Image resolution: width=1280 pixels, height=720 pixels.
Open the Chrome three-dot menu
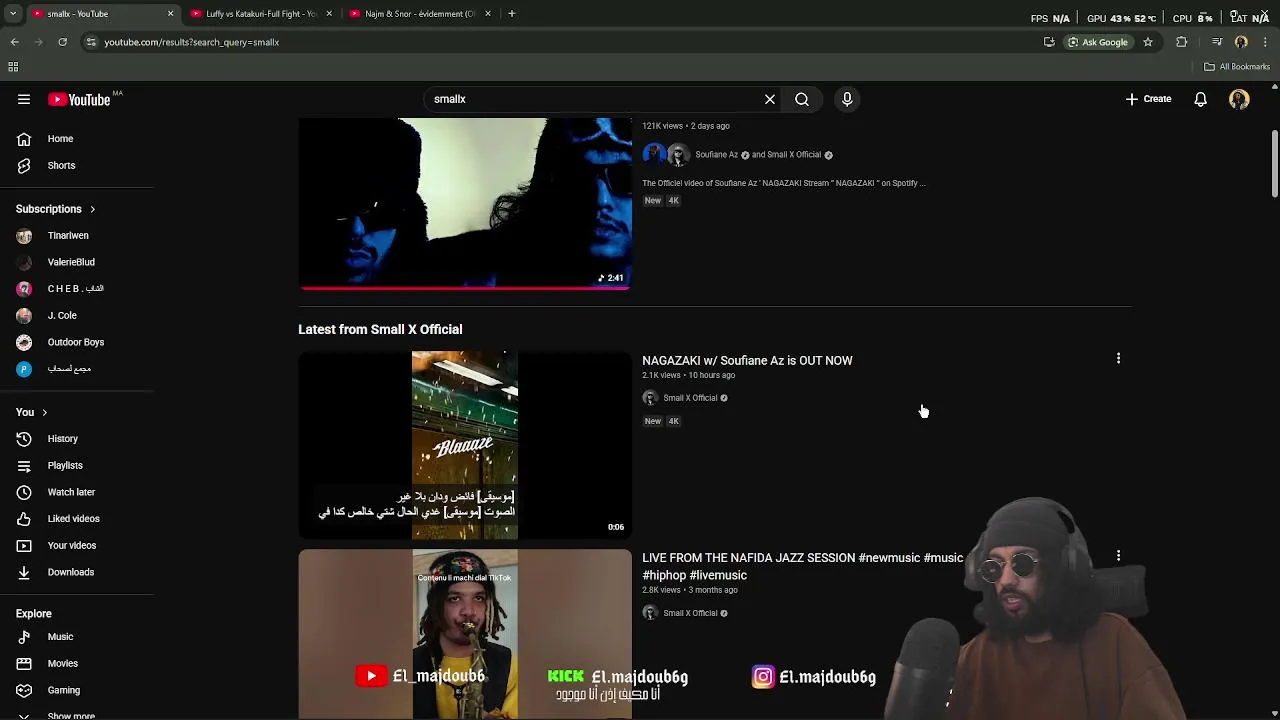point(1266,42)
